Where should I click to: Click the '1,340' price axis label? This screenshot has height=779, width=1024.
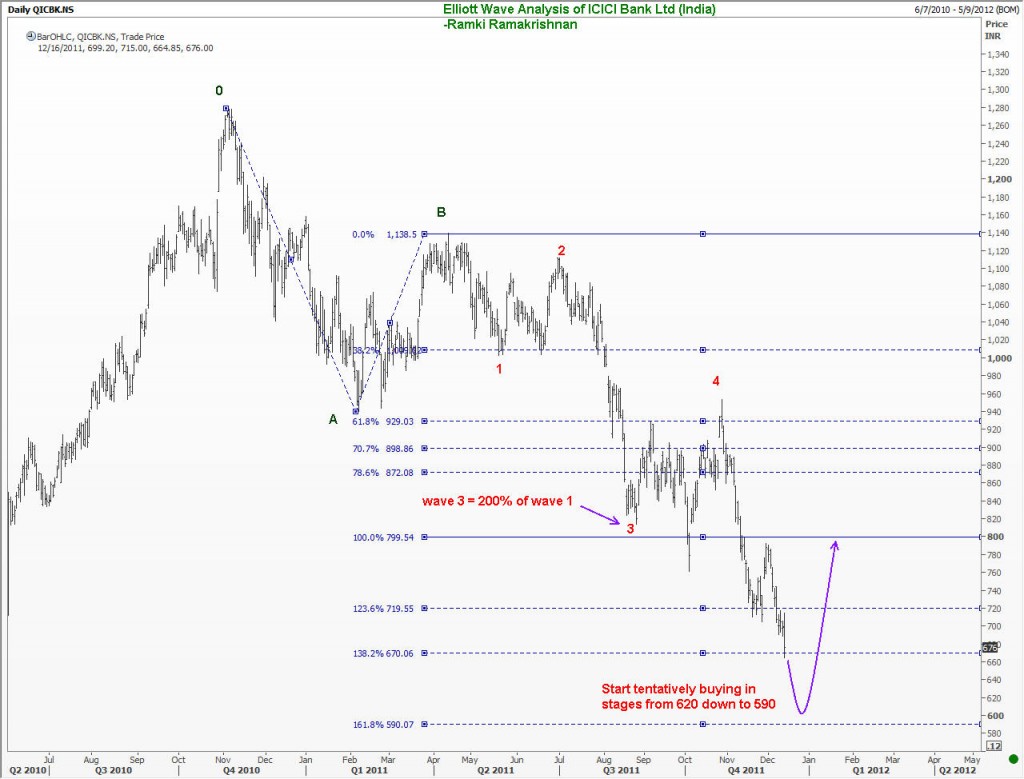998,54
